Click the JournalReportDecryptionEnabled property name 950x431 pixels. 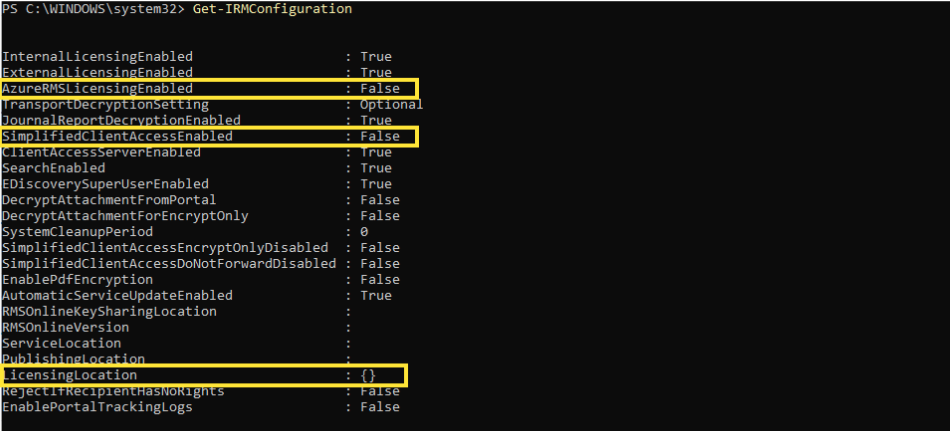121,120
